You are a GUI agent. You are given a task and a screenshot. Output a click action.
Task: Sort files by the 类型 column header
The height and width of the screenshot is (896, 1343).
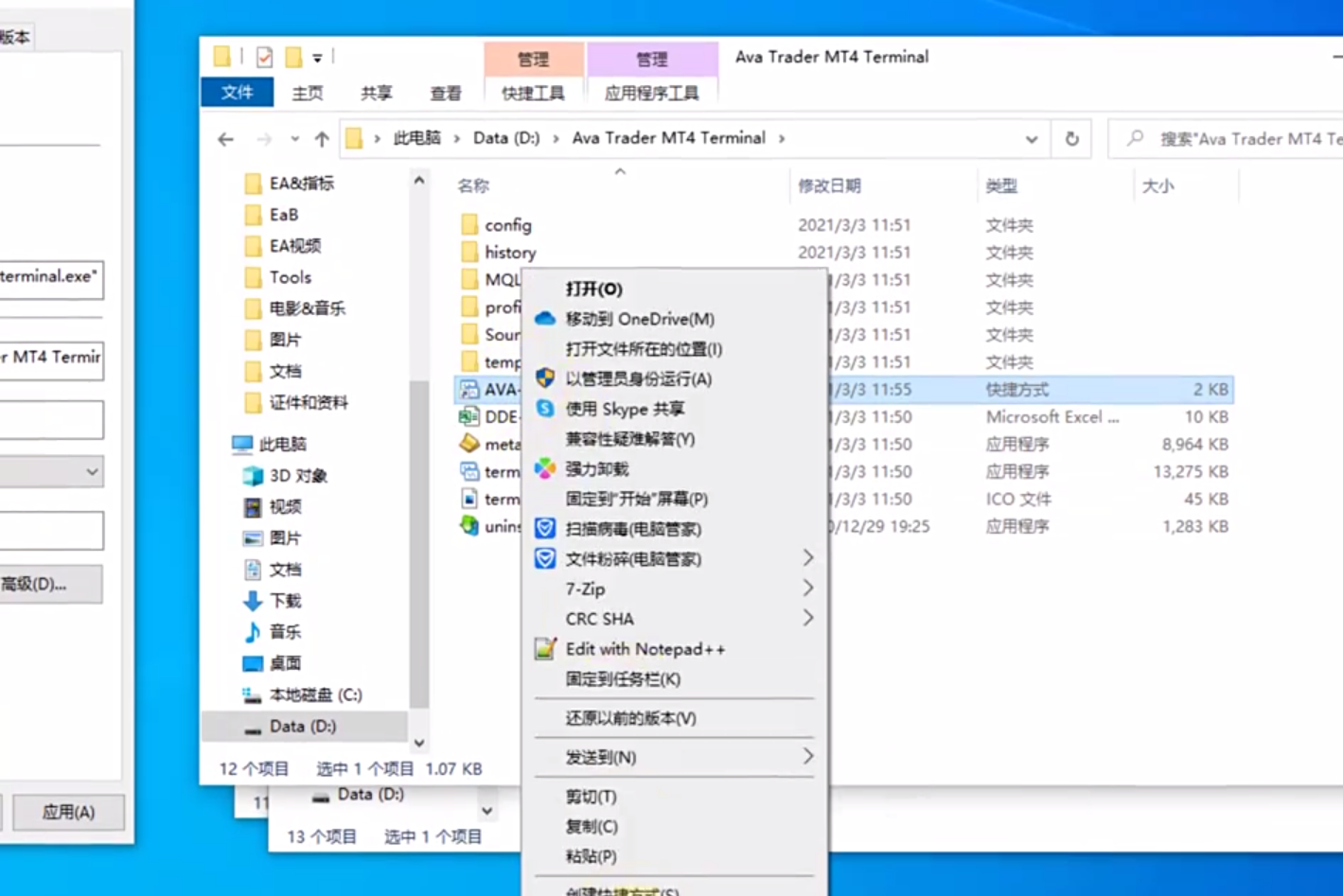[1001, 185]
